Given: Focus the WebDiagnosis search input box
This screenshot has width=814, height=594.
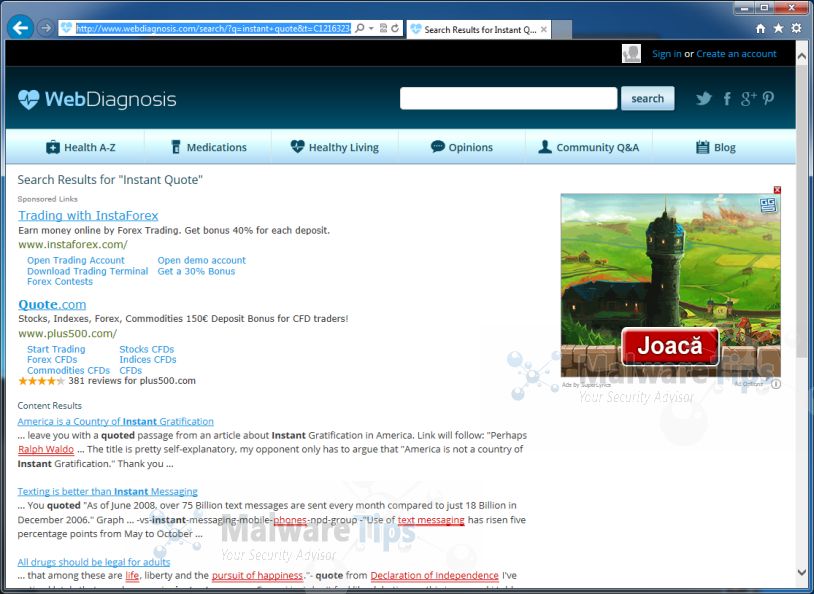Looking at the screenshot, I should [x=508, y=98].
